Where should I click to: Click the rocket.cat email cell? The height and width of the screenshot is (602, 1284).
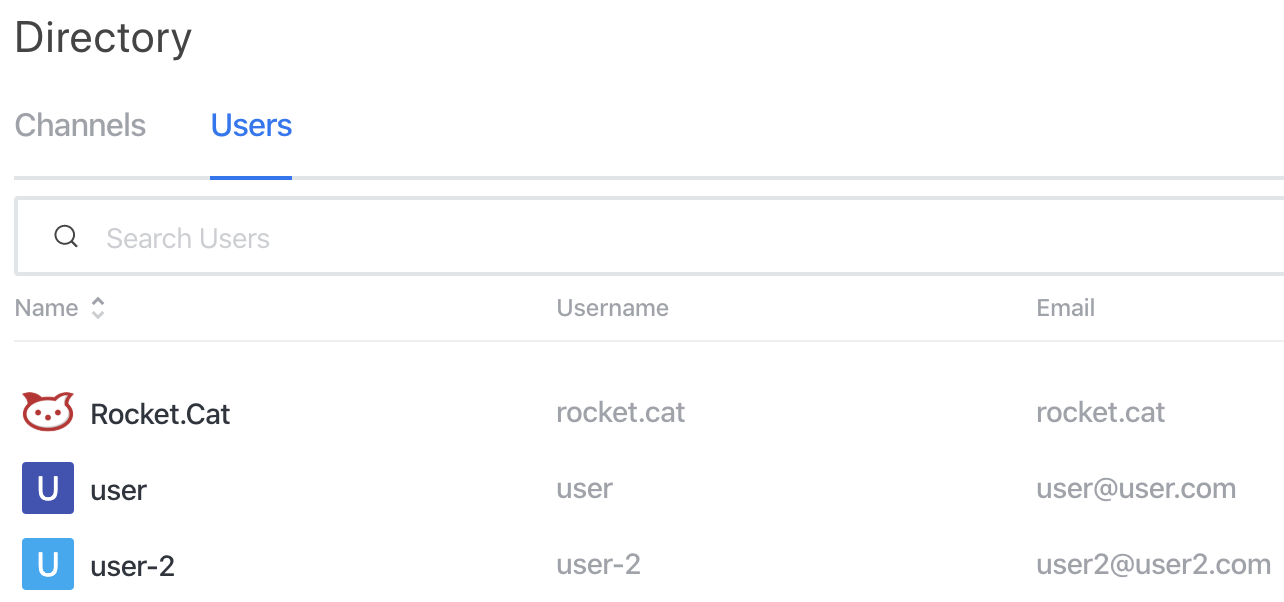pos(1101,412)
